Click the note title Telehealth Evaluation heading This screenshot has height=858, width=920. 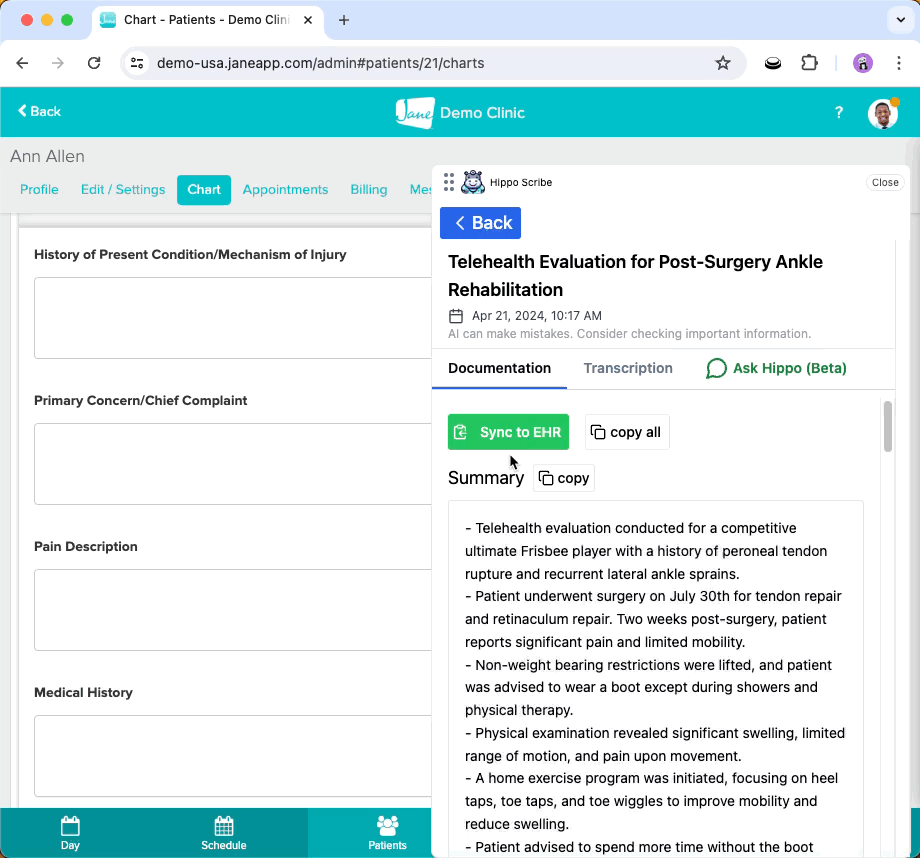pyautogui.click(x=635, y=276)
